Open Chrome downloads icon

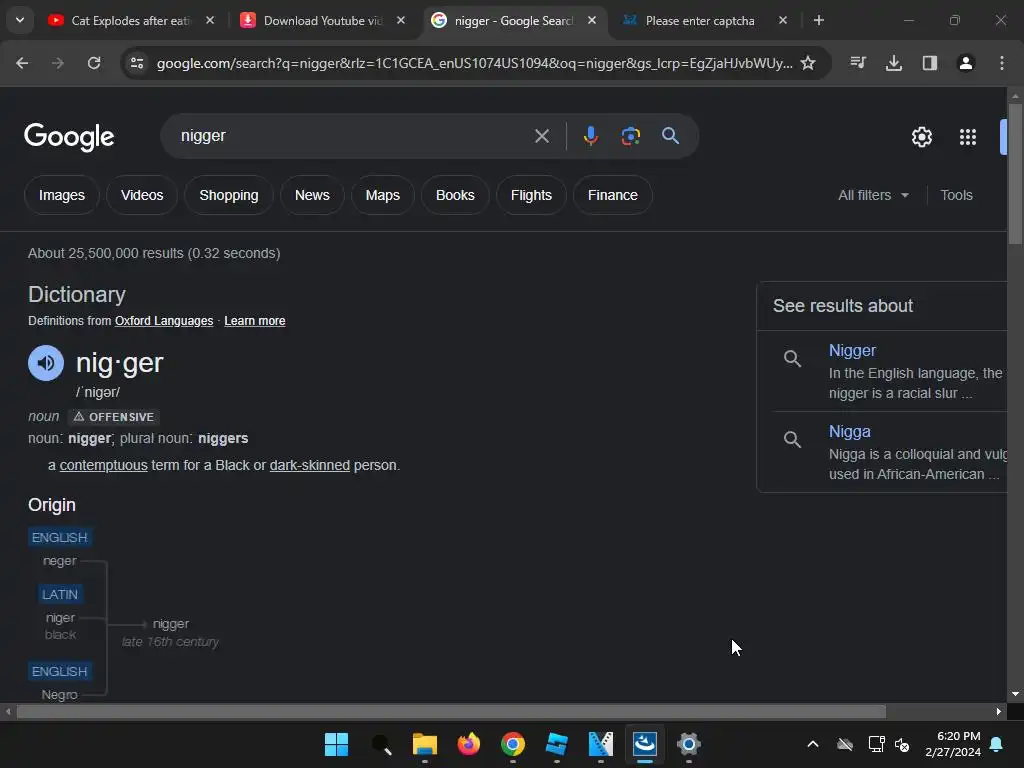pos(894,63)
